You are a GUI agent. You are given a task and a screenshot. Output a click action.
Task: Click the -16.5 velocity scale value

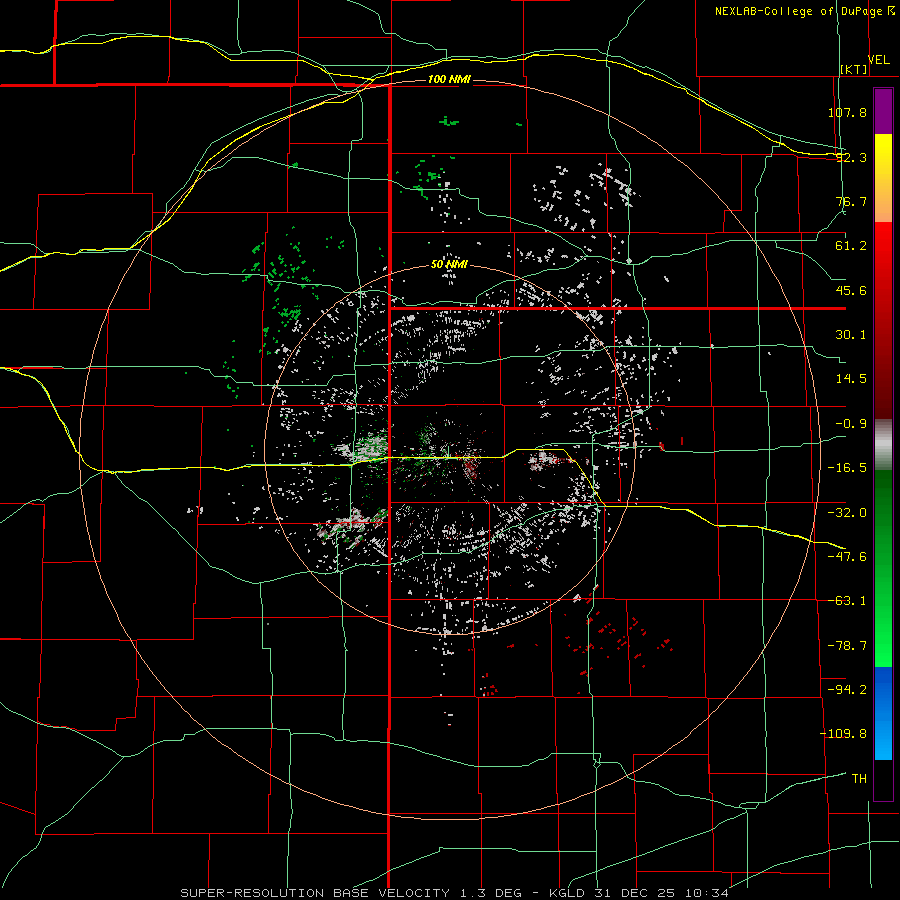[847, 468]
